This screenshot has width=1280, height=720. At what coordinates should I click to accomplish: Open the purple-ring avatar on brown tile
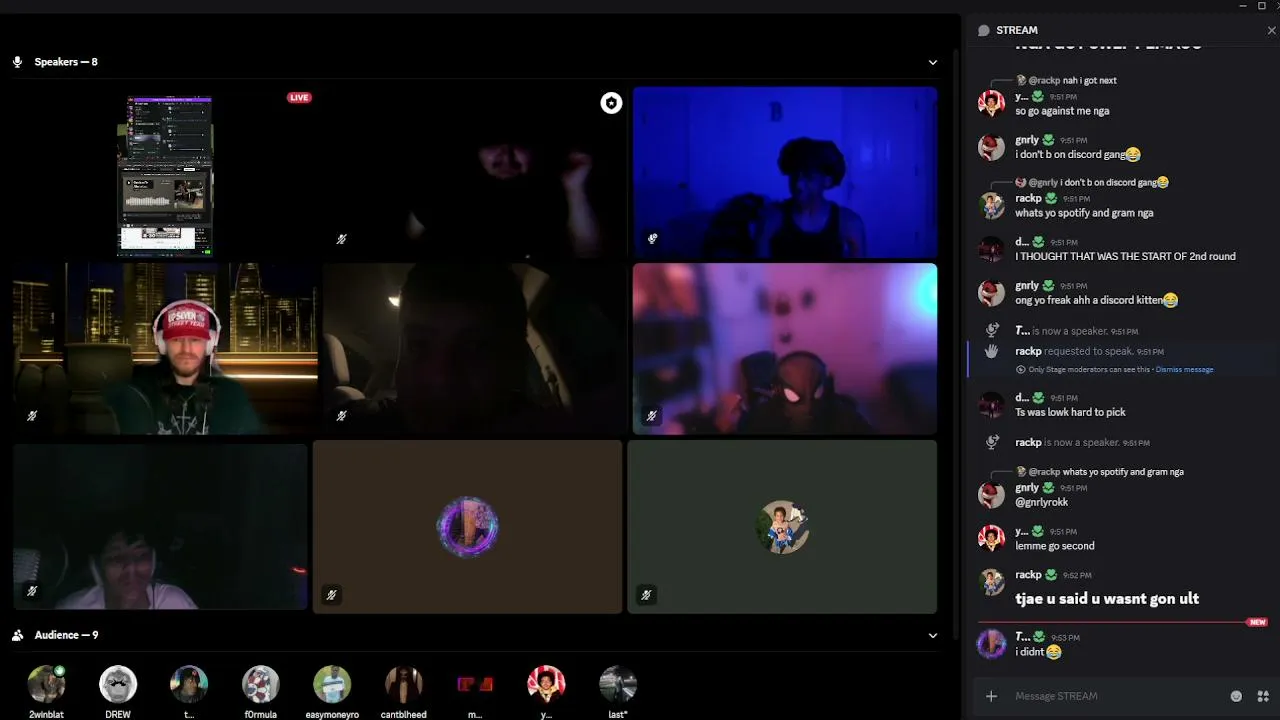tap(467, 527)
